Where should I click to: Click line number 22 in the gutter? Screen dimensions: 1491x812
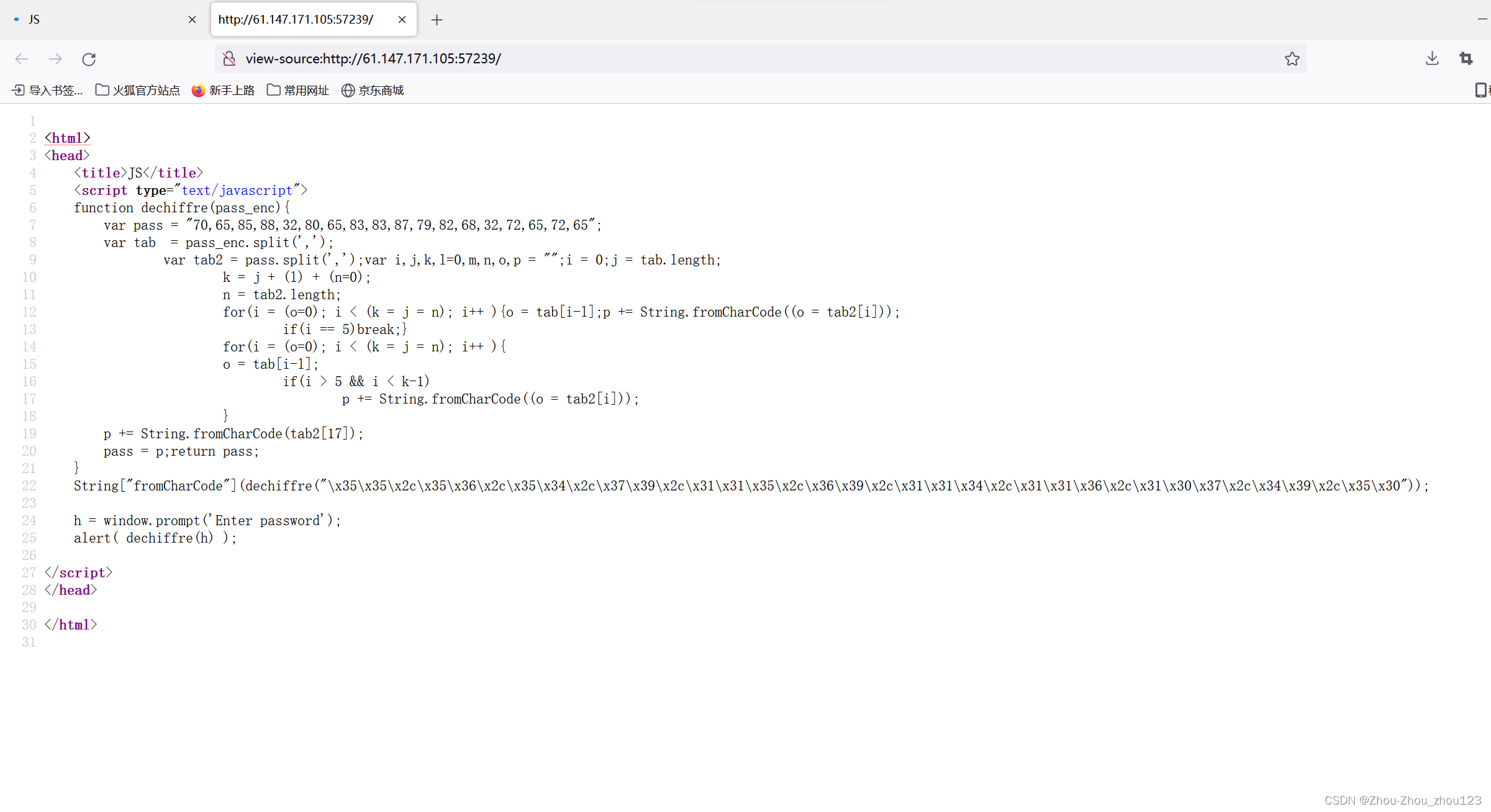point(29,485)
